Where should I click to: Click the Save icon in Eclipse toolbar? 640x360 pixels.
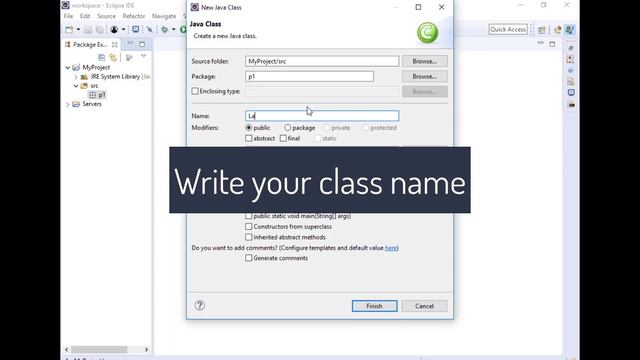[88, 30]
